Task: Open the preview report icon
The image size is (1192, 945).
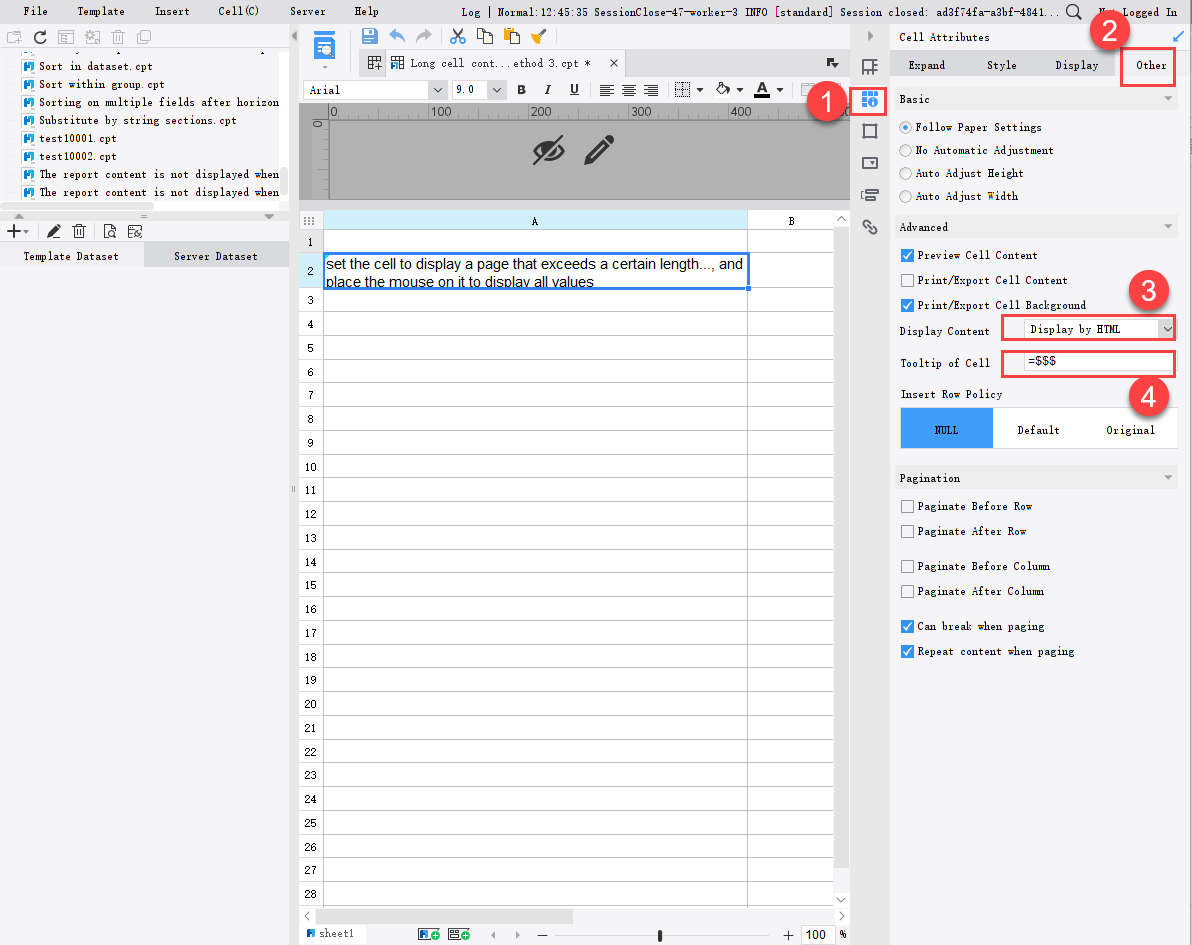Action: click(325, 47)
